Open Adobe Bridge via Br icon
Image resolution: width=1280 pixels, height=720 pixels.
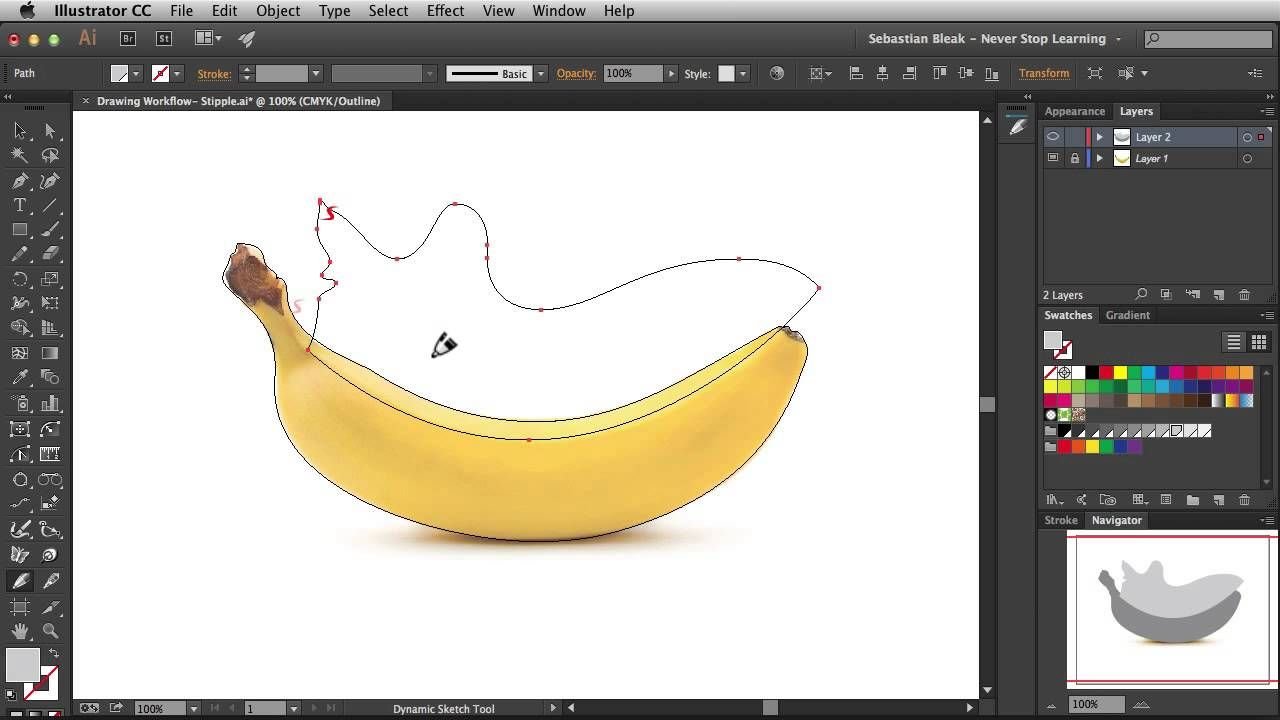point(128,39)
